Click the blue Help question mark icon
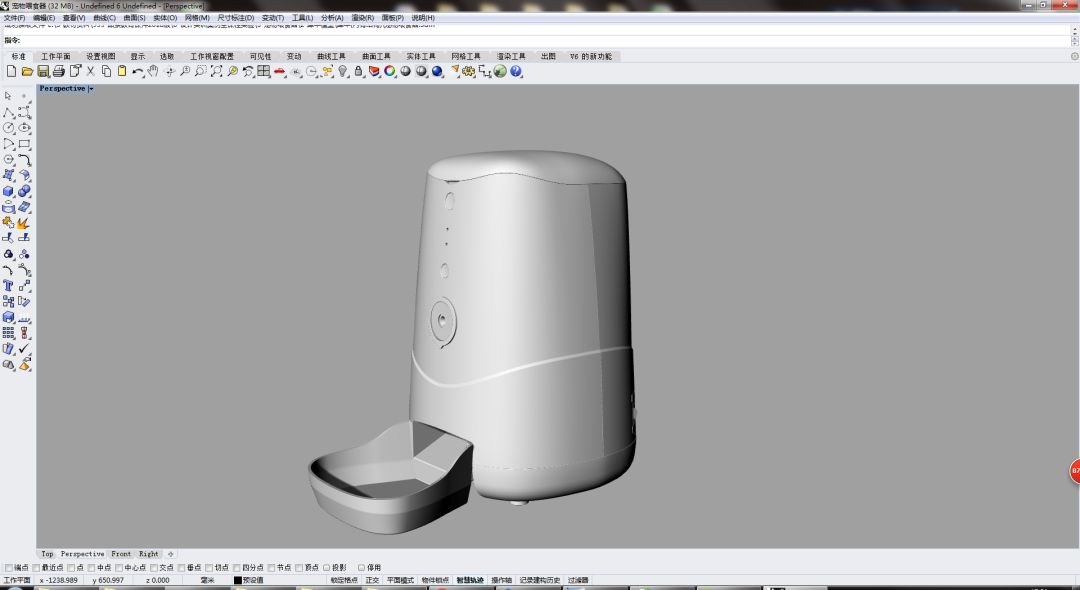Screen dimensions: 1080x590 tap(516, 71)
